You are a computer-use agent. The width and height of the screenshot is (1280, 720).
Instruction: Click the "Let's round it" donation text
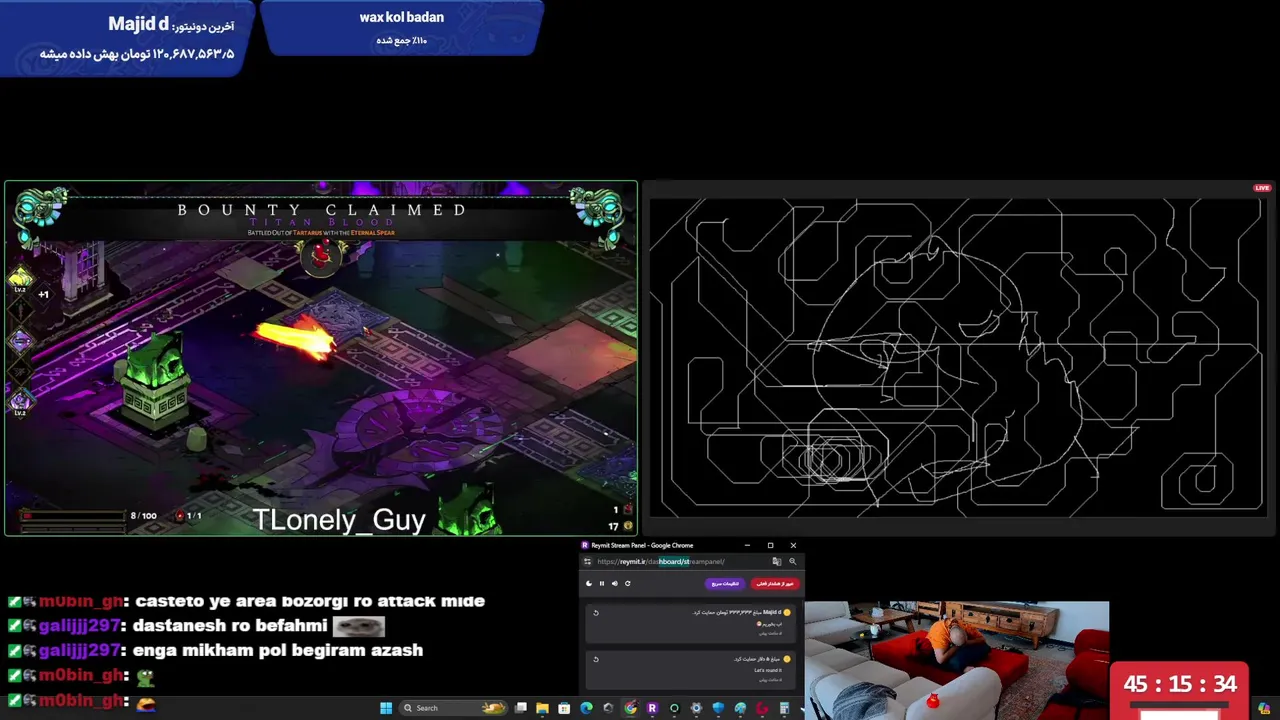(768, 670)
